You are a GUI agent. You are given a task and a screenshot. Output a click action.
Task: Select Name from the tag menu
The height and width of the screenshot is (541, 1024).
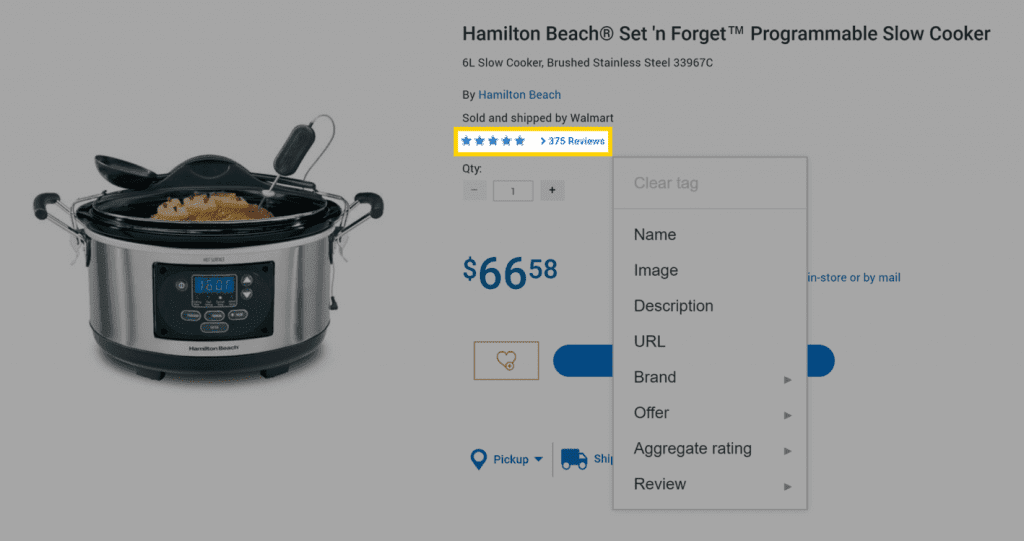(x=655, y=235)
